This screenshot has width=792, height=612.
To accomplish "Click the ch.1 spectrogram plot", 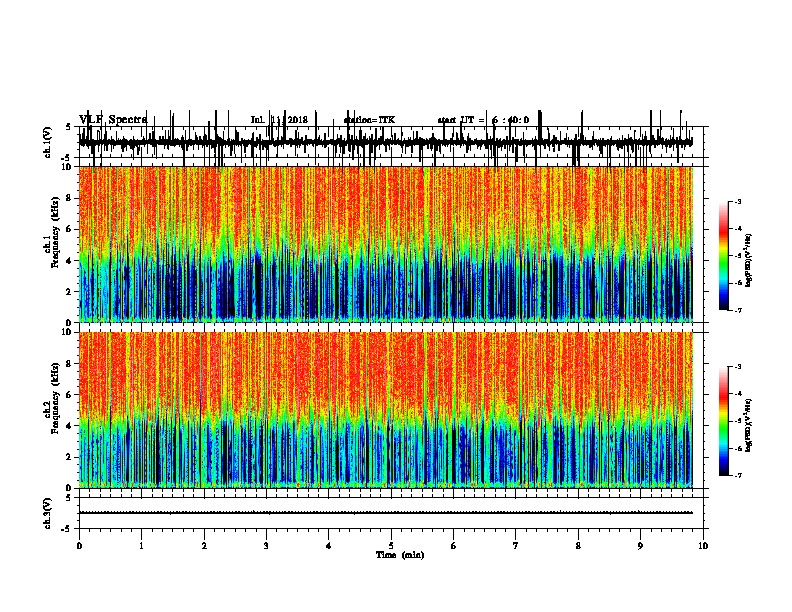I will 385,244.
